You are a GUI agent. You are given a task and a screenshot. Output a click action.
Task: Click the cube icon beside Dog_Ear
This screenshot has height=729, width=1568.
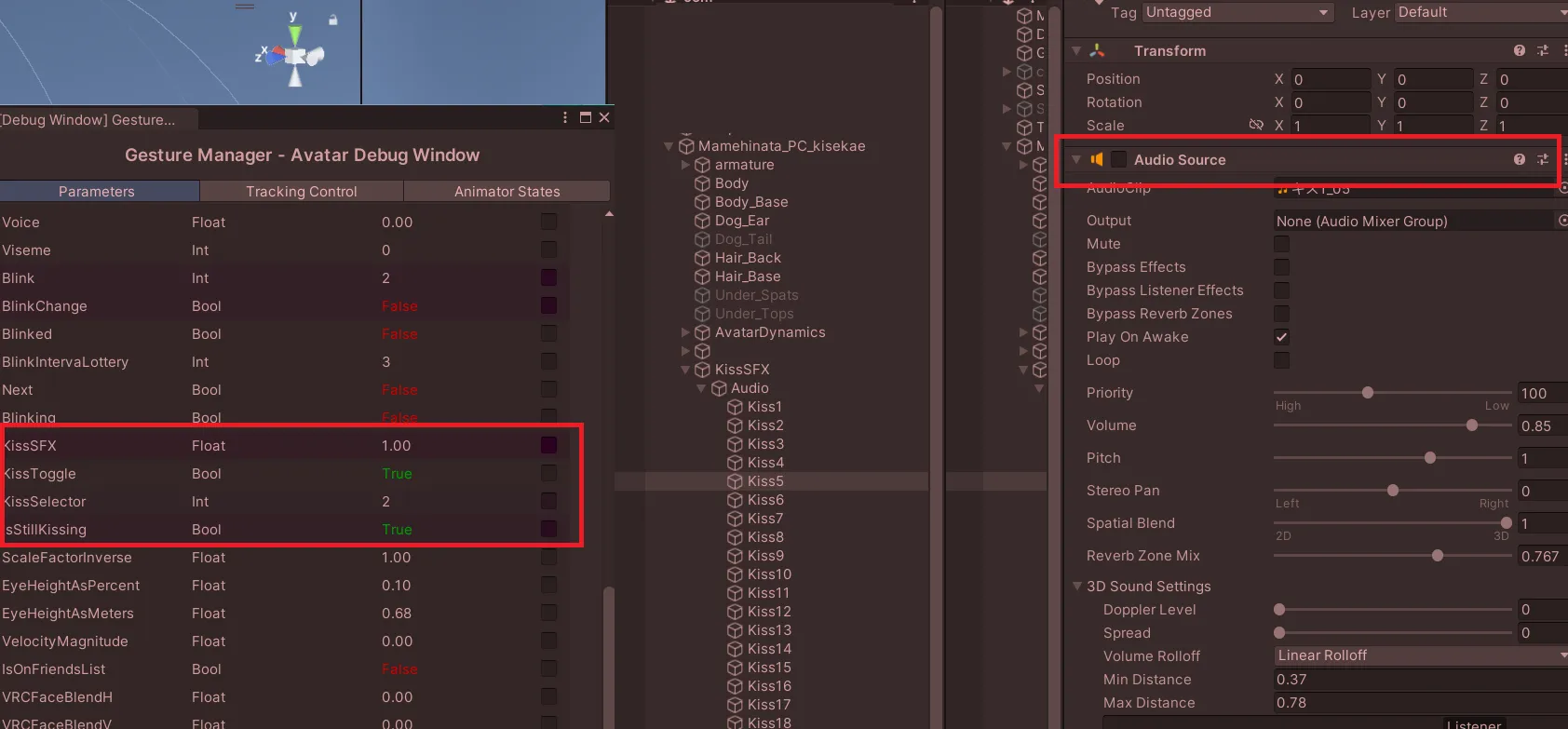point(703,221)
